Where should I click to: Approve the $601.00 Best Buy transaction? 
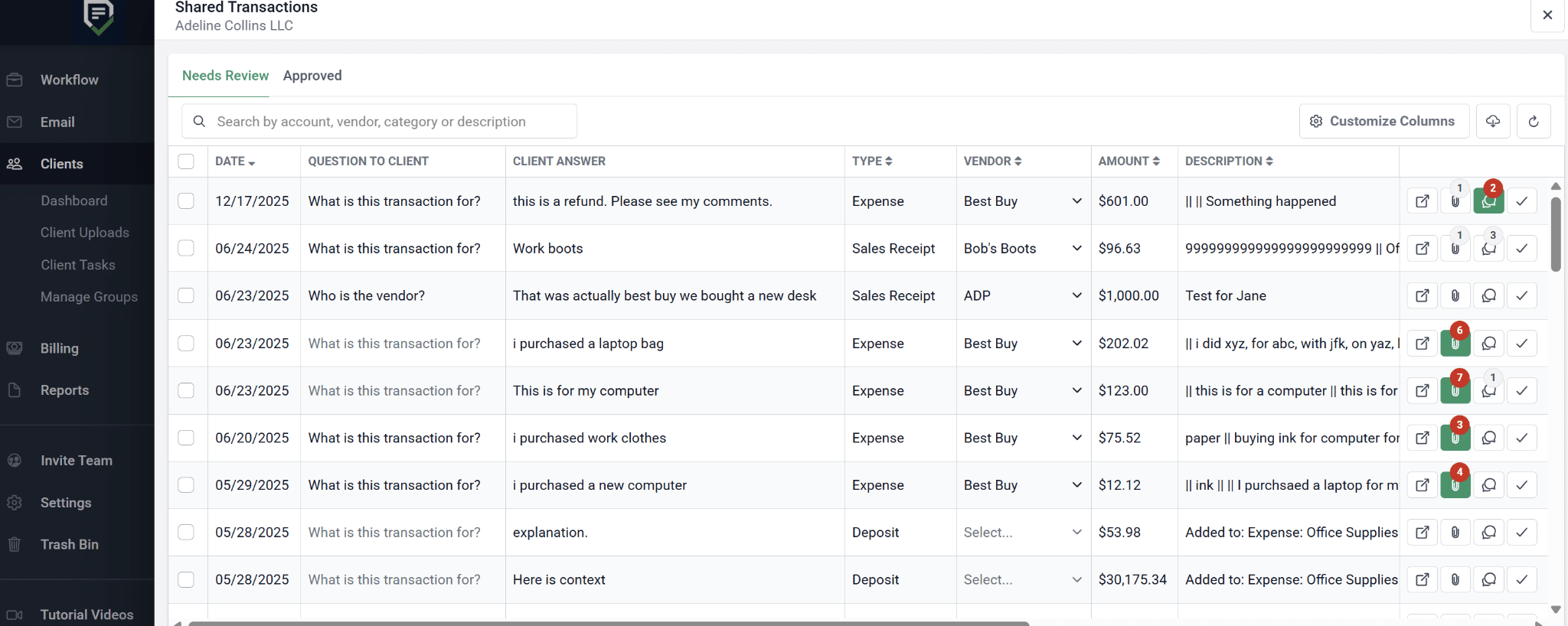(1522, 201)
